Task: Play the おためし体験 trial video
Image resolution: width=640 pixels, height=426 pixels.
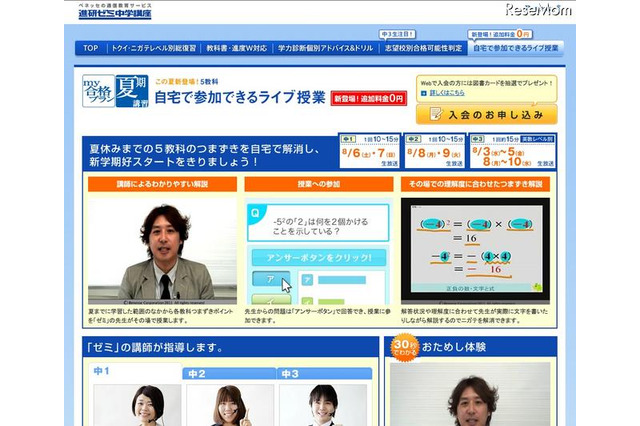Action: point(470,394)
